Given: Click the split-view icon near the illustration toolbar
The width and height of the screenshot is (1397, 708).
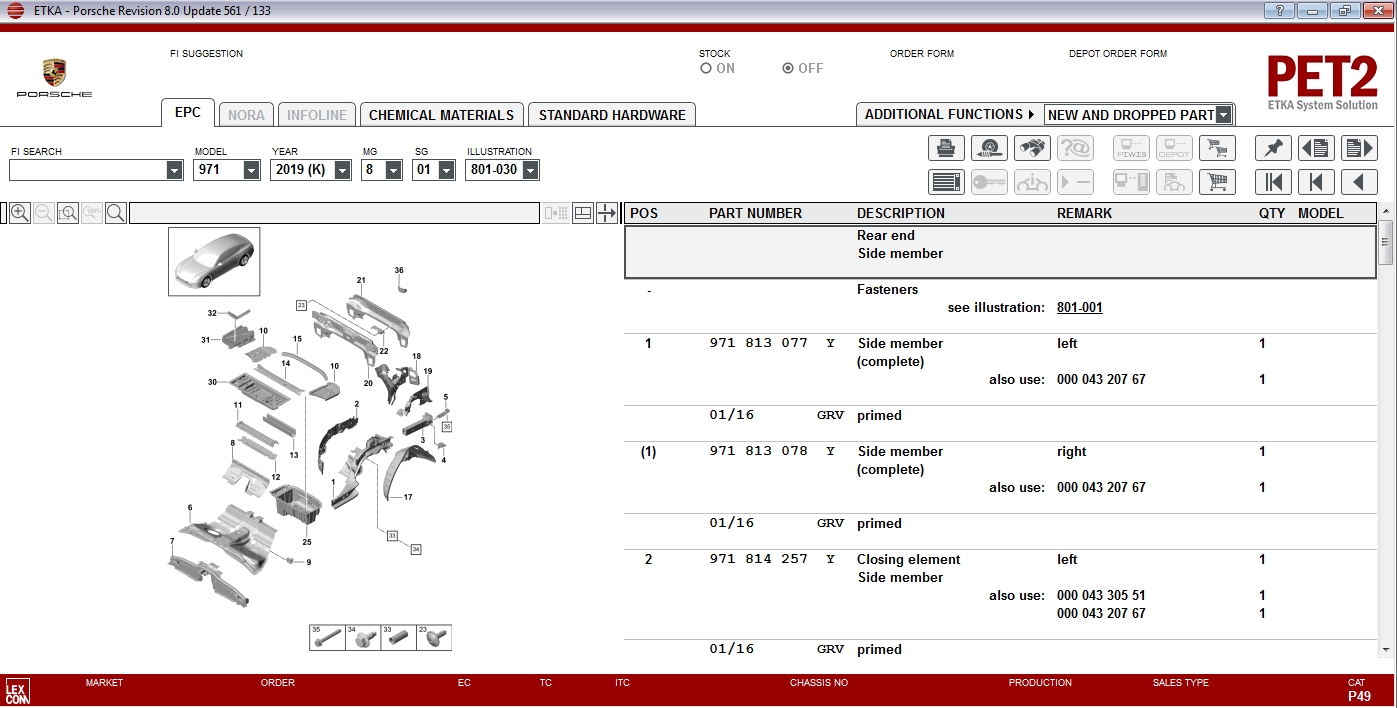Looking at the screenshot, I should tap(581, 213).
